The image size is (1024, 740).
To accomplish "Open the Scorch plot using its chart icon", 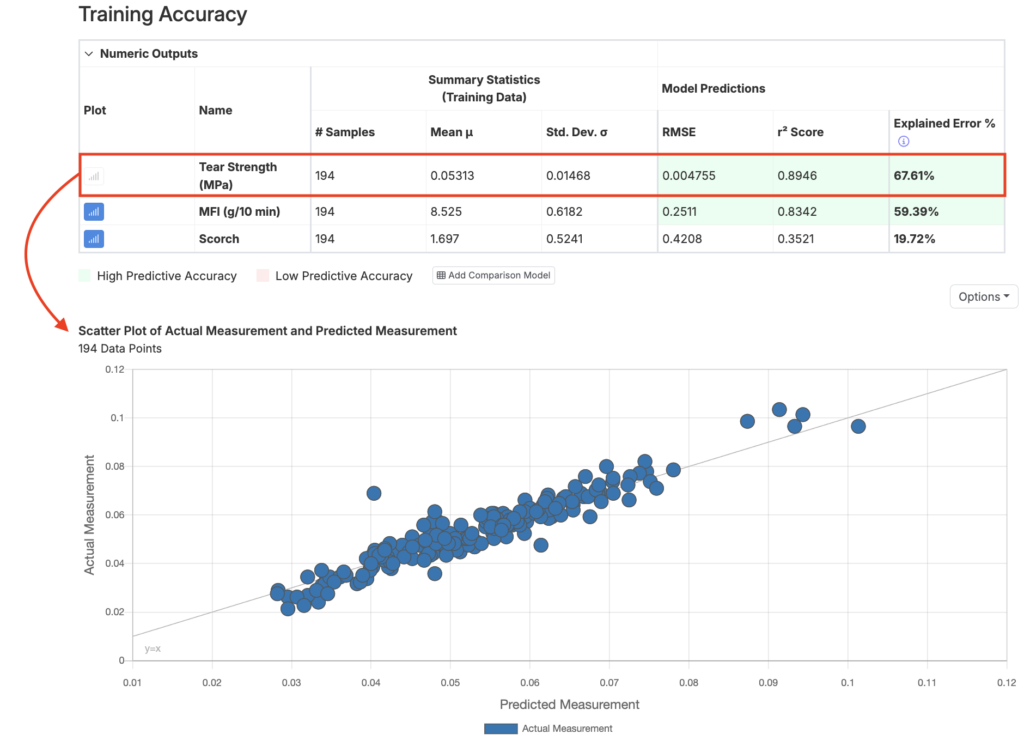I will tap(94, 239).
